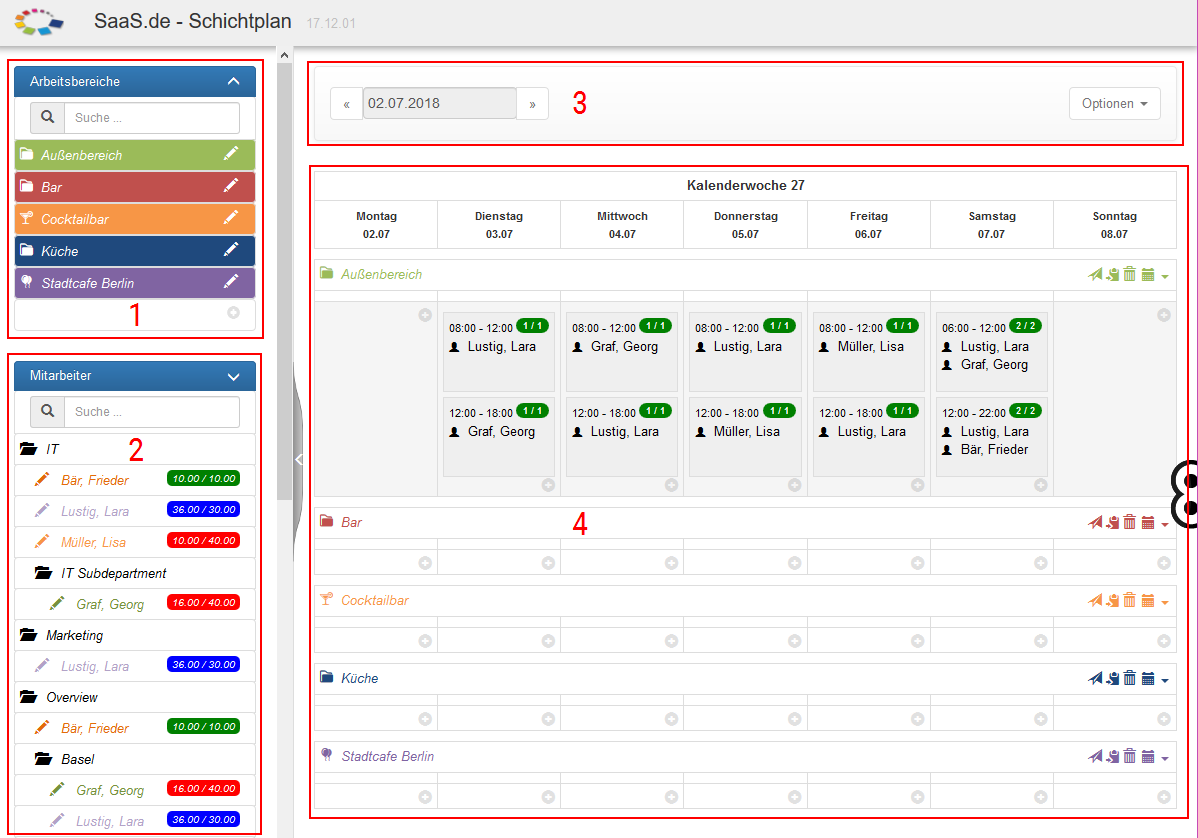Open the dropdown caret in the Bar schedule row

(1165, 524)
